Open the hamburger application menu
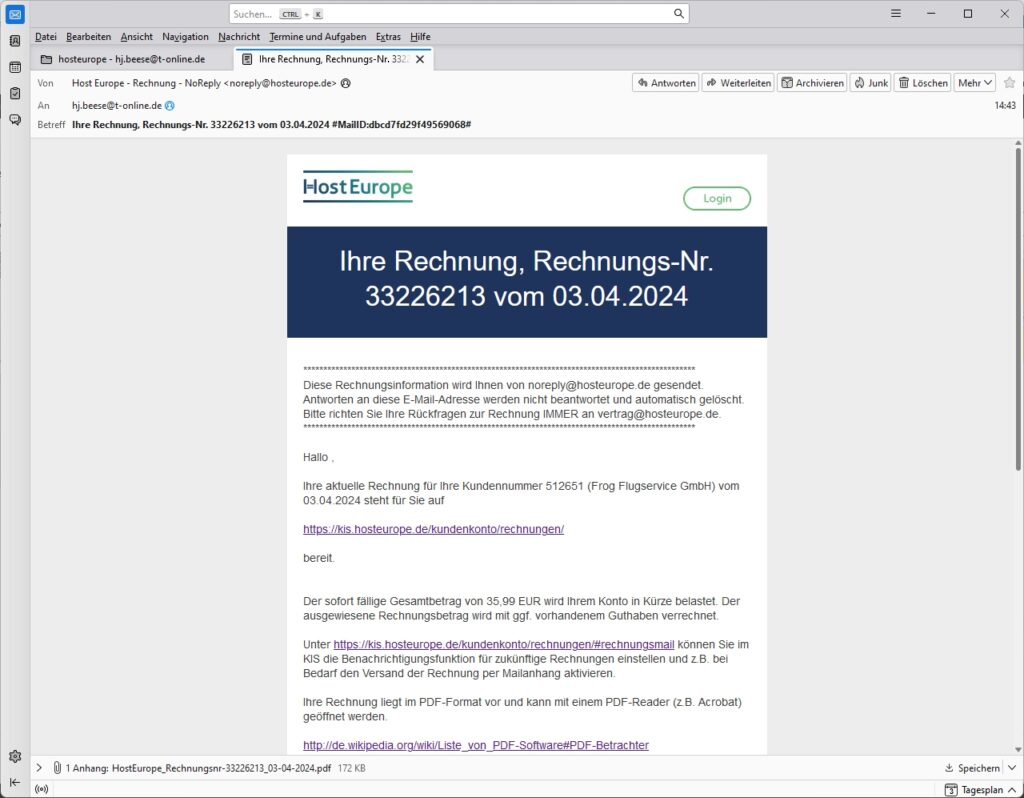Viewport: 1024px width, 798px height. click(x=895, y=14)
